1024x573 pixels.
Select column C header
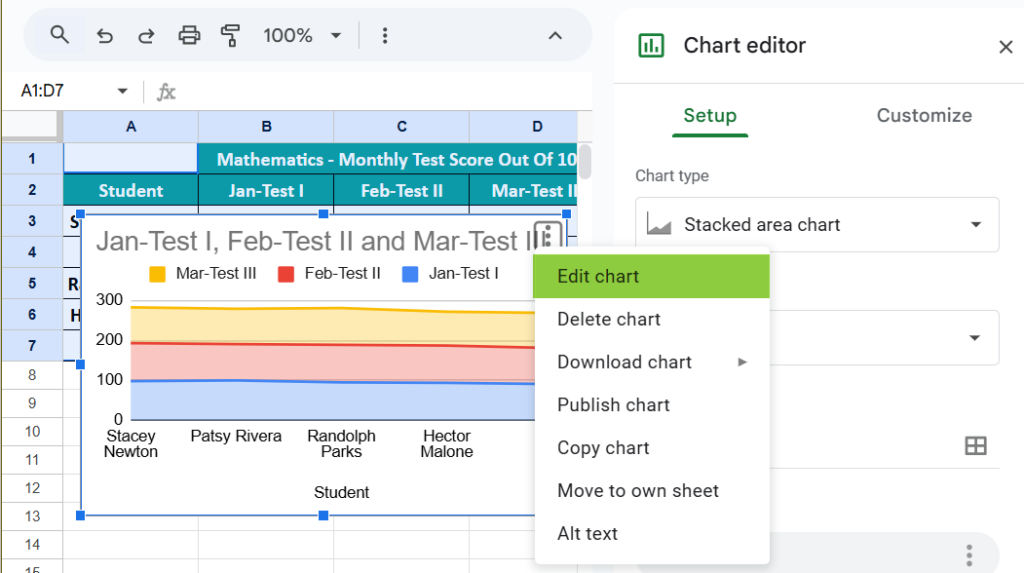[x=402, y=127]
